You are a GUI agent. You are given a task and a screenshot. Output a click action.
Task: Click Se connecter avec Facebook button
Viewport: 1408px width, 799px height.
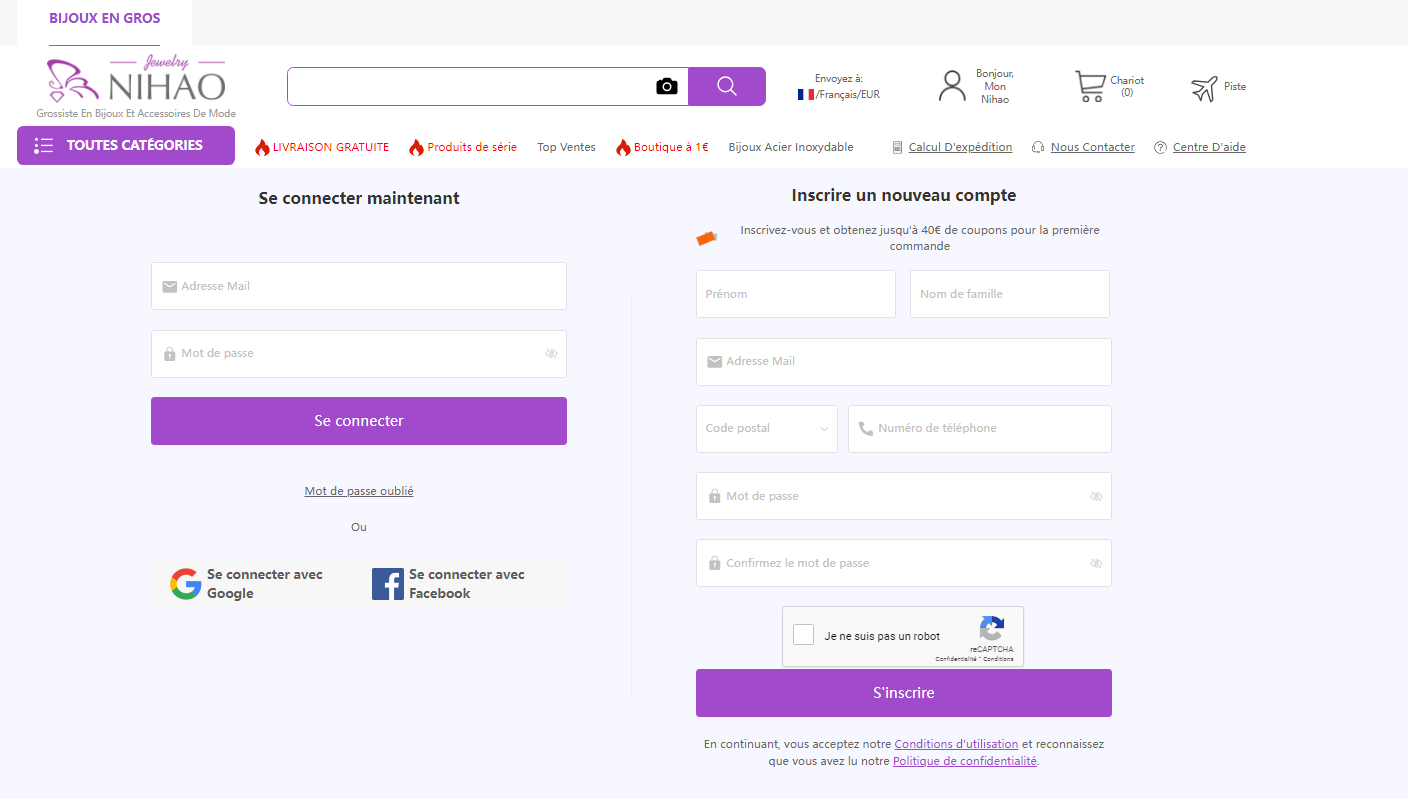pyautogui.click(x=459, y=584)
